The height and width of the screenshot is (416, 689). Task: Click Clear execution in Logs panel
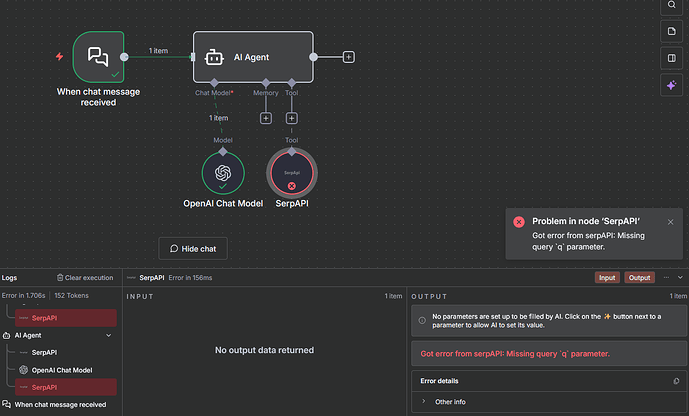pyautogui.click(x=84, y=277)
